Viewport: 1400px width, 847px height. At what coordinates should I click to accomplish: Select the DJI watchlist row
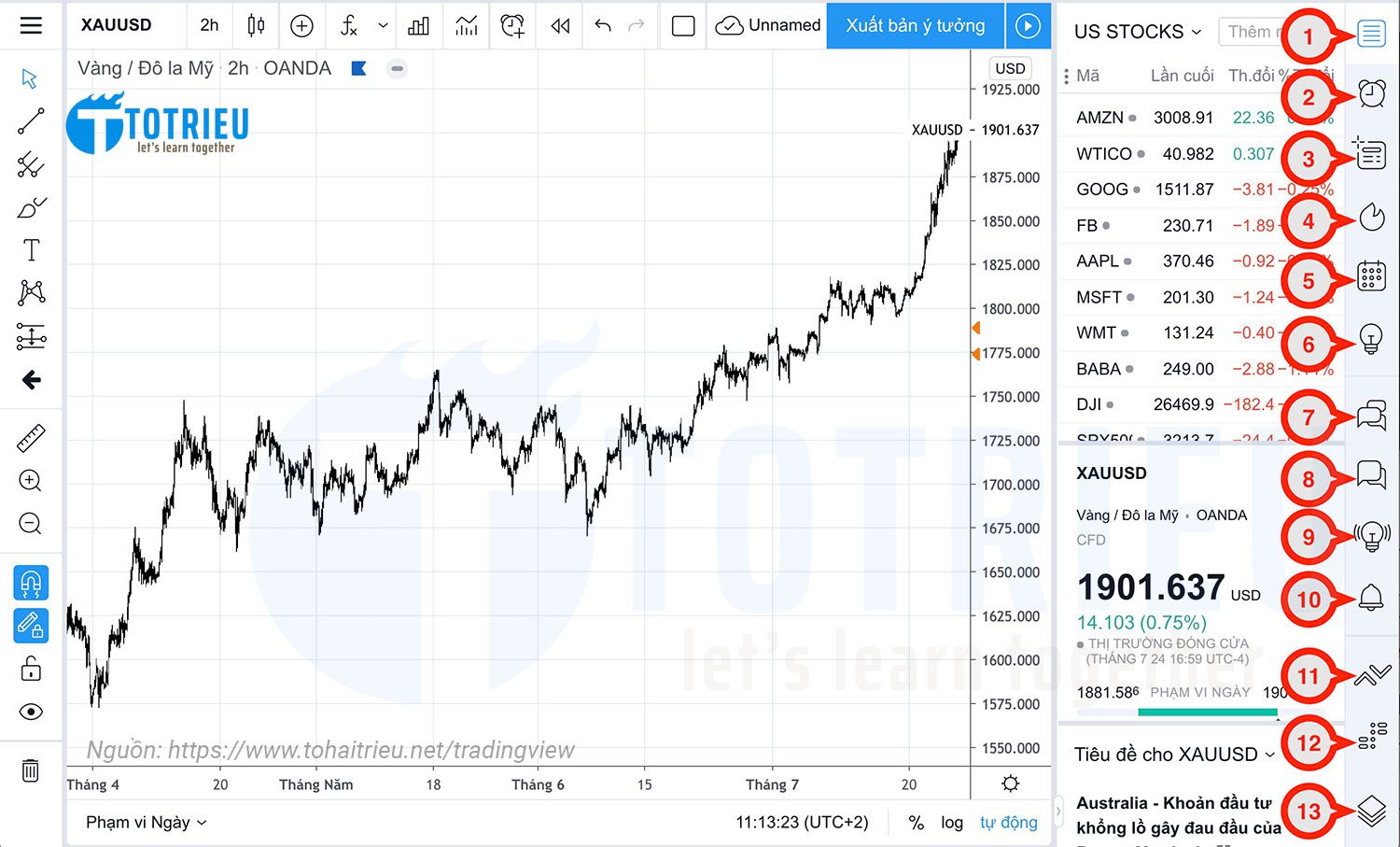pos(1200,405)
